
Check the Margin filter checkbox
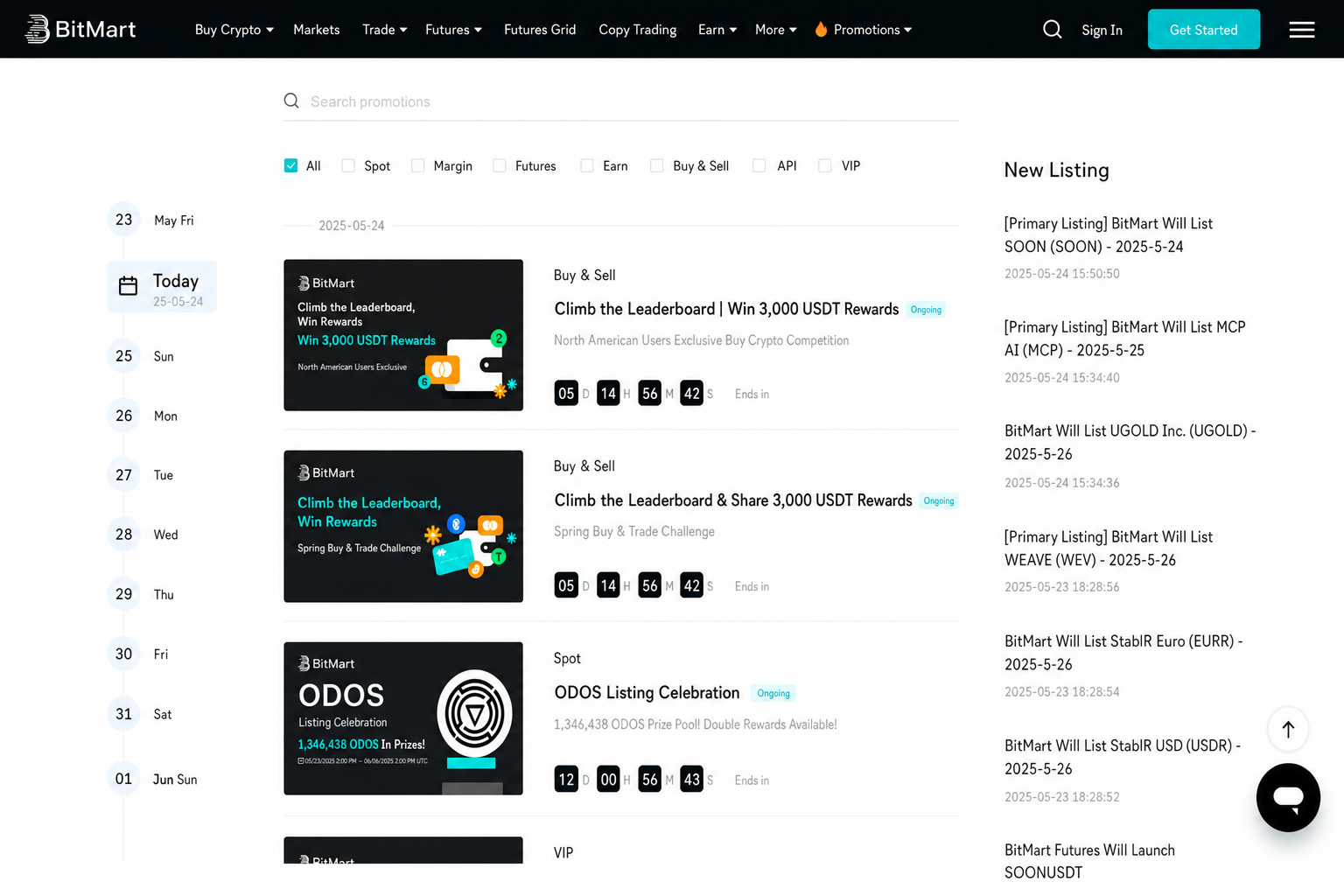pyautogui.click(x=418, y=165)
